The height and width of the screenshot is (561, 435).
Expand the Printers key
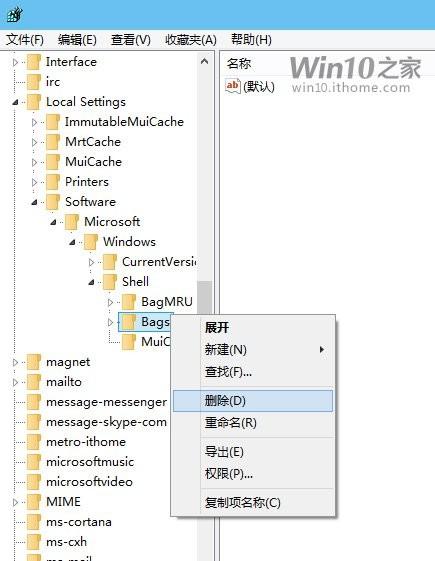34,182
